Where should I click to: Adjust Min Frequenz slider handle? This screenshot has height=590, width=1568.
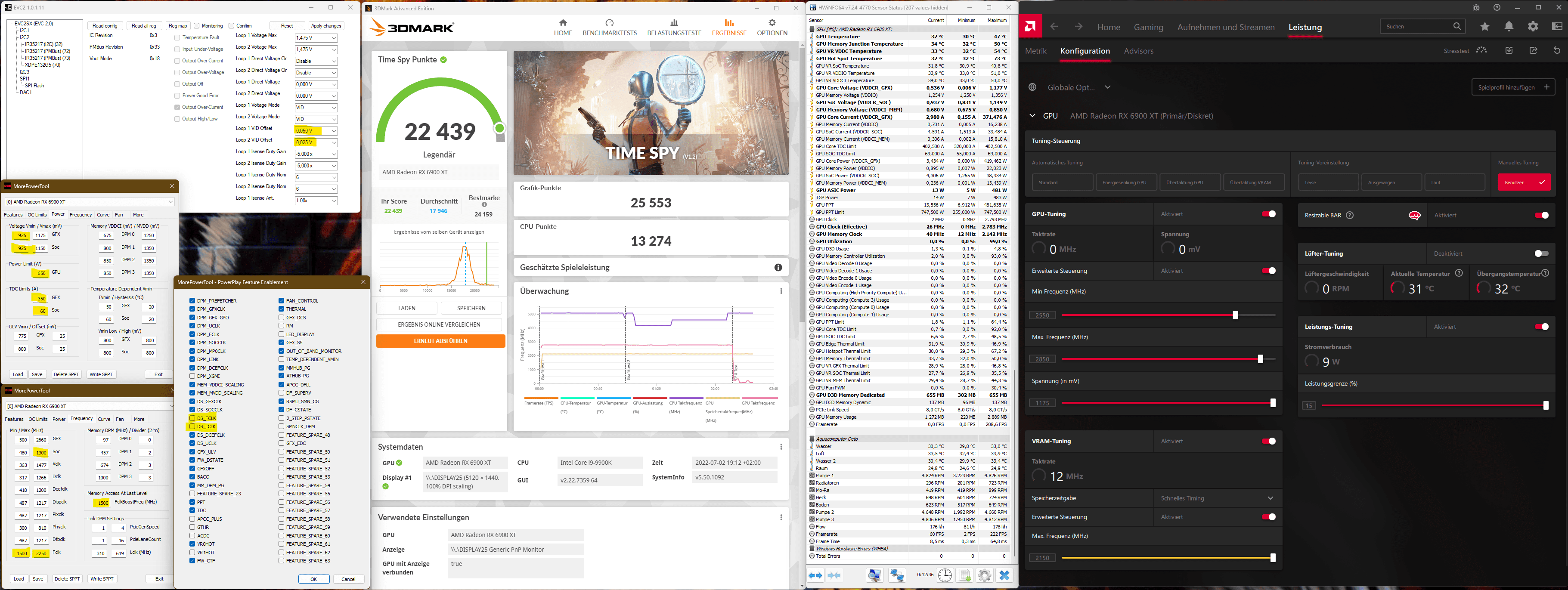pos(1235,315)
